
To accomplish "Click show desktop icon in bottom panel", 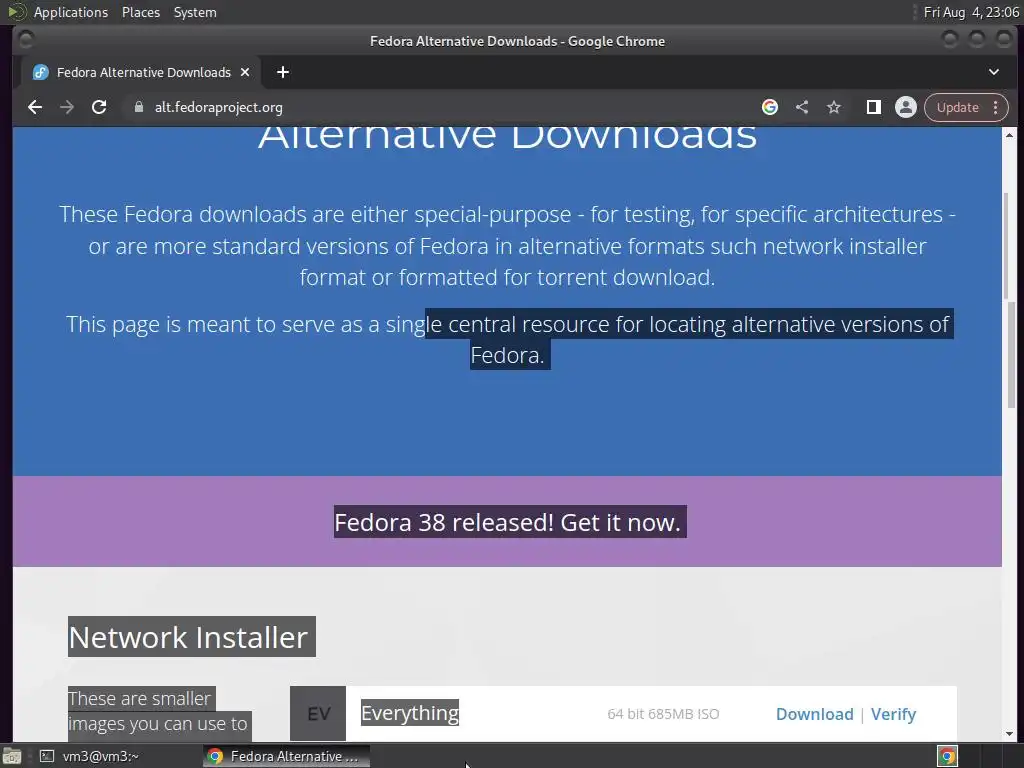I will pos(12,756).
